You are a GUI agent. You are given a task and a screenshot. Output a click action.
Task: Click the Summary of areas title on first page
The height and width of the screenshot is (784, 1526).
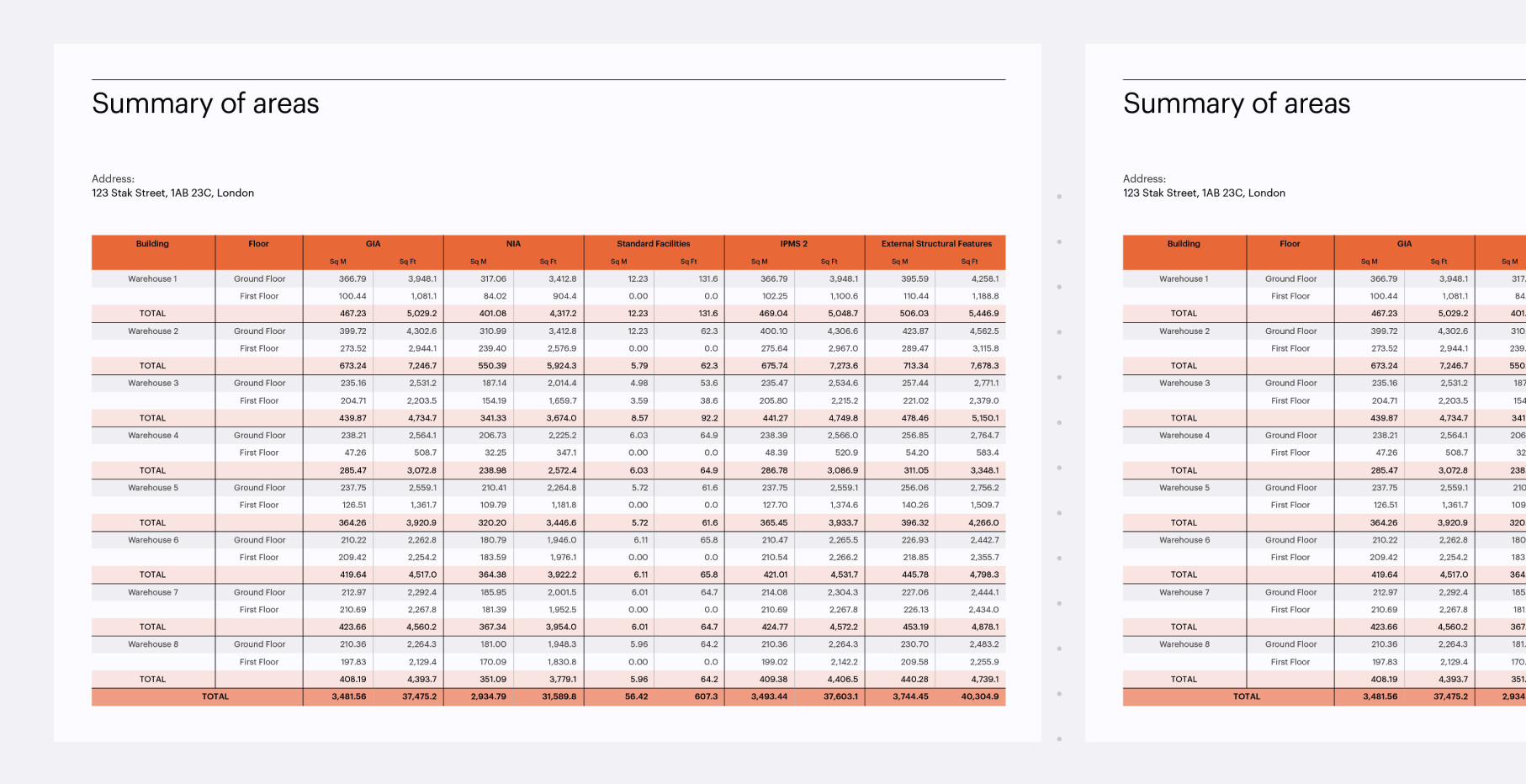pyautogui.click(x=205, y=103)
